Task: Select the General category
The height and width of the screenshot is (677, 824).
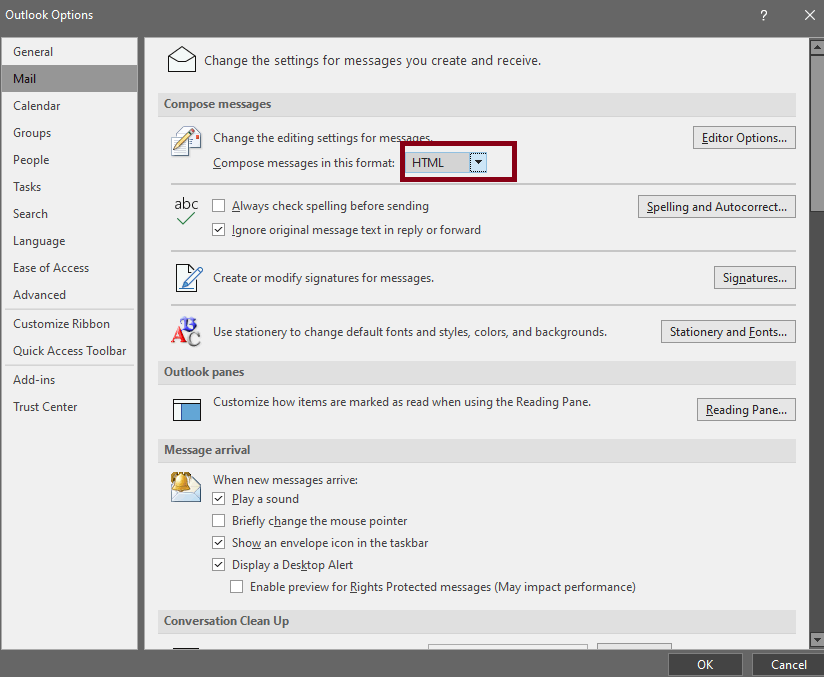Action: click(x=69, y=52)
